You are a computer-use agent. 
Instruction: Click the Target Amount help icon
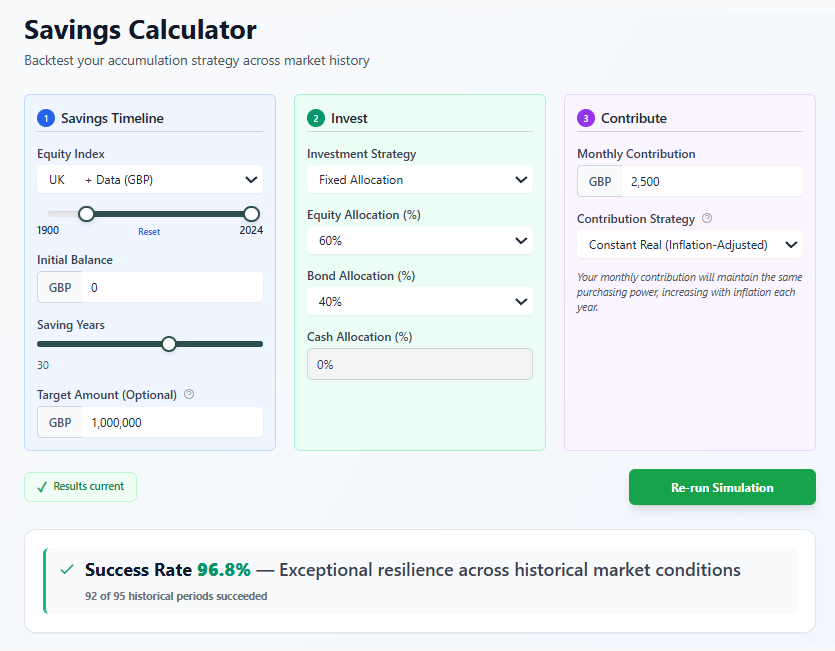(x=189, y=394)
